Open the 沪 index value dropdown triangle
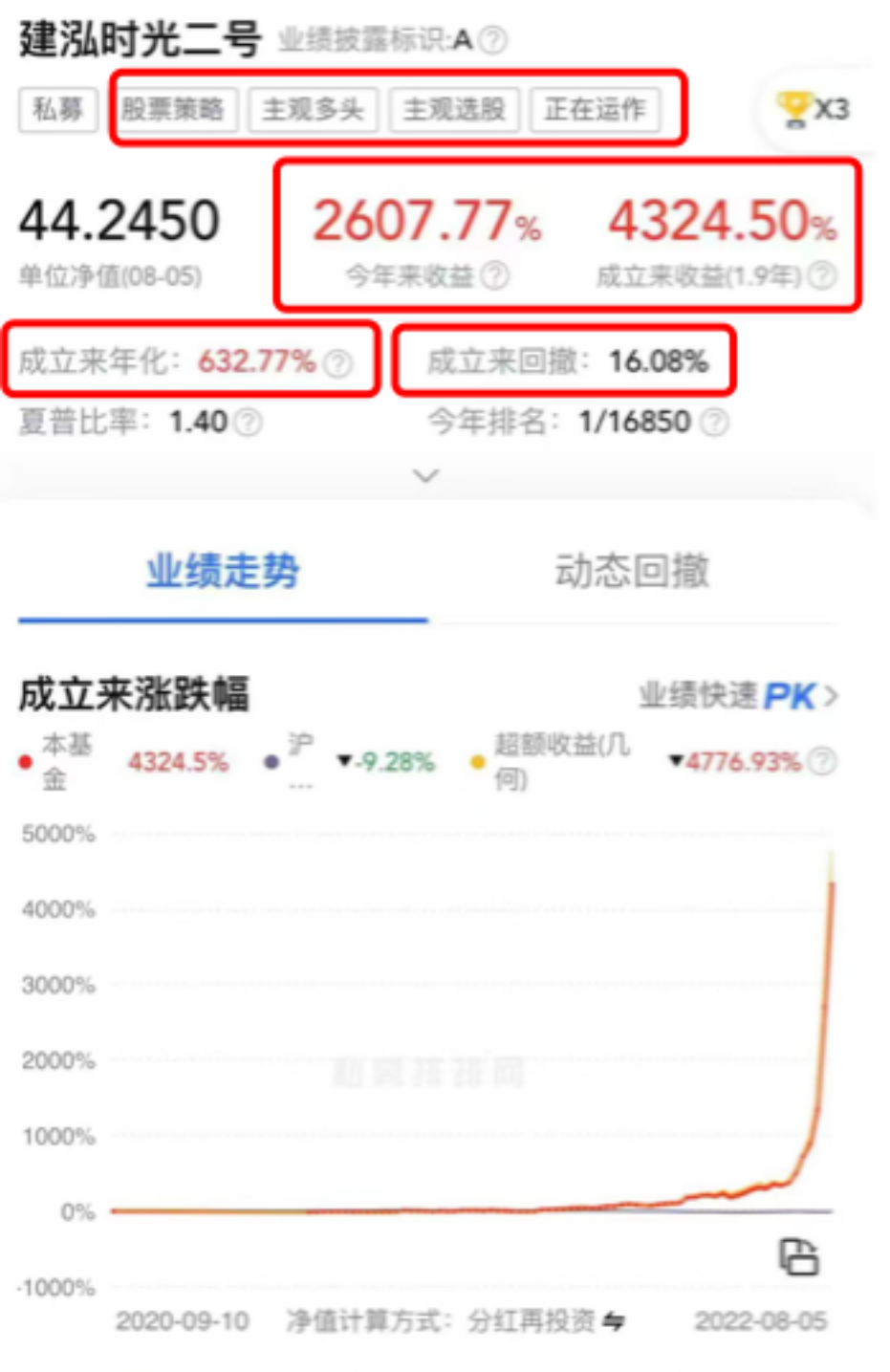This screenshot has height=1372, width=890. pyautogui.click(x=345, y=761)
